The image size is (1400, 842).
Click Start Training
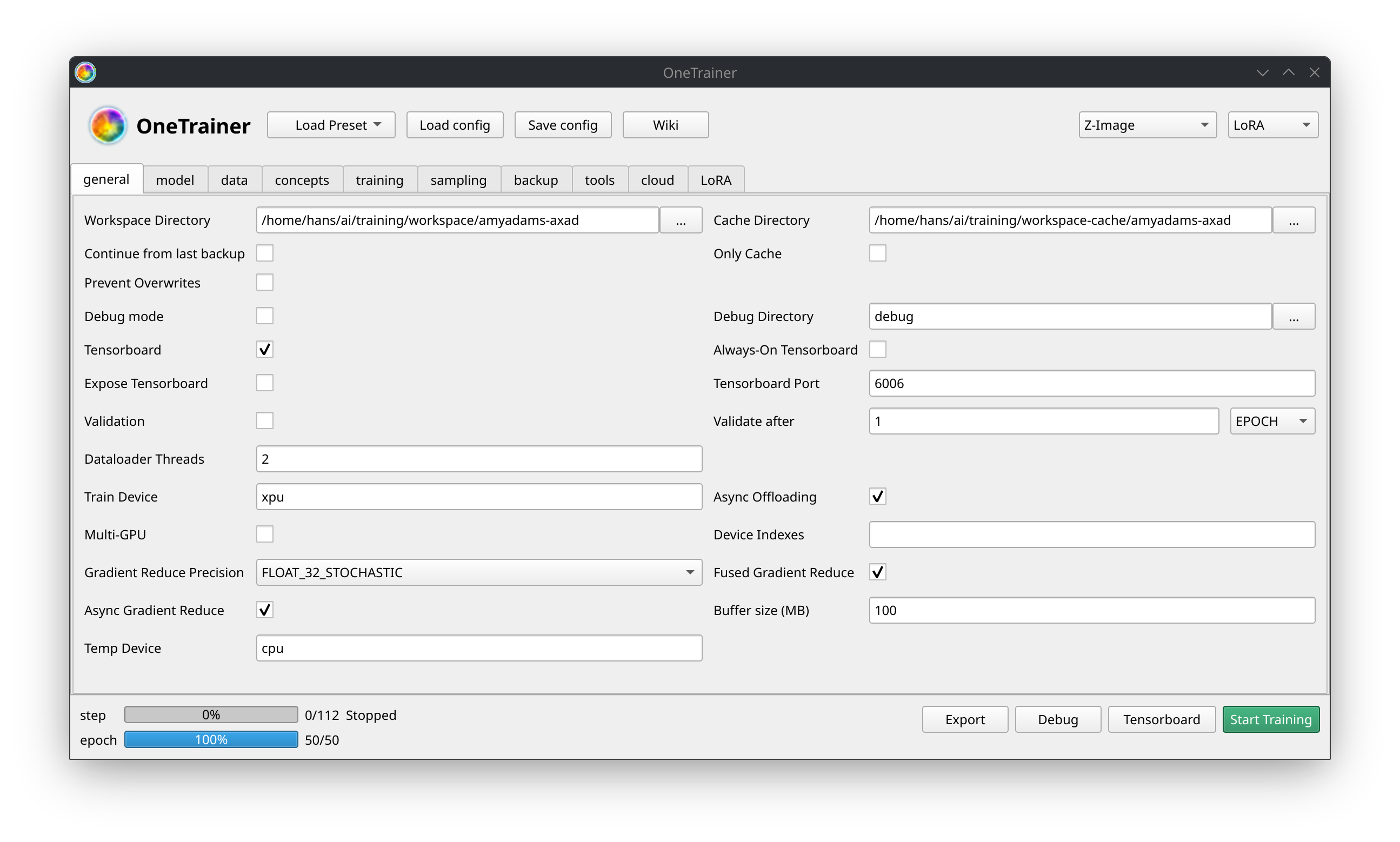click(1271, 719)
